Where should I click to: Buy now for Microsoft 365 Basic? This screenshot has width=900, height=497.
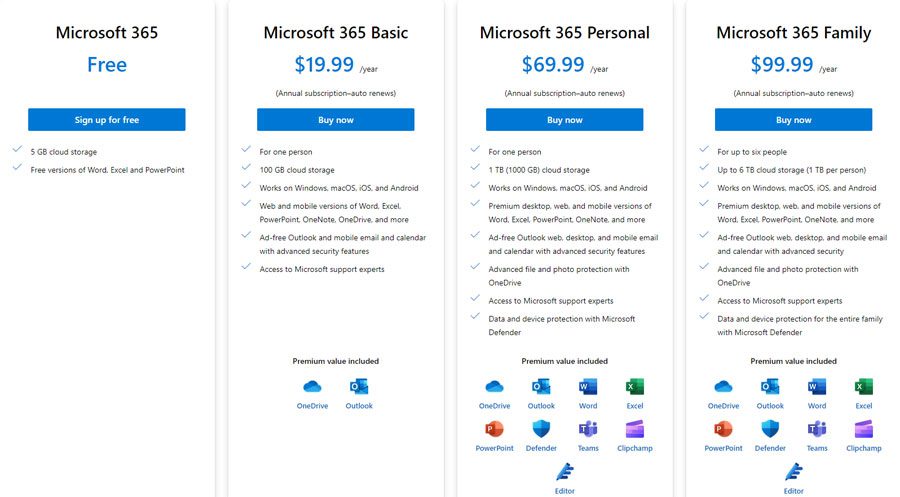coord(336,119)
